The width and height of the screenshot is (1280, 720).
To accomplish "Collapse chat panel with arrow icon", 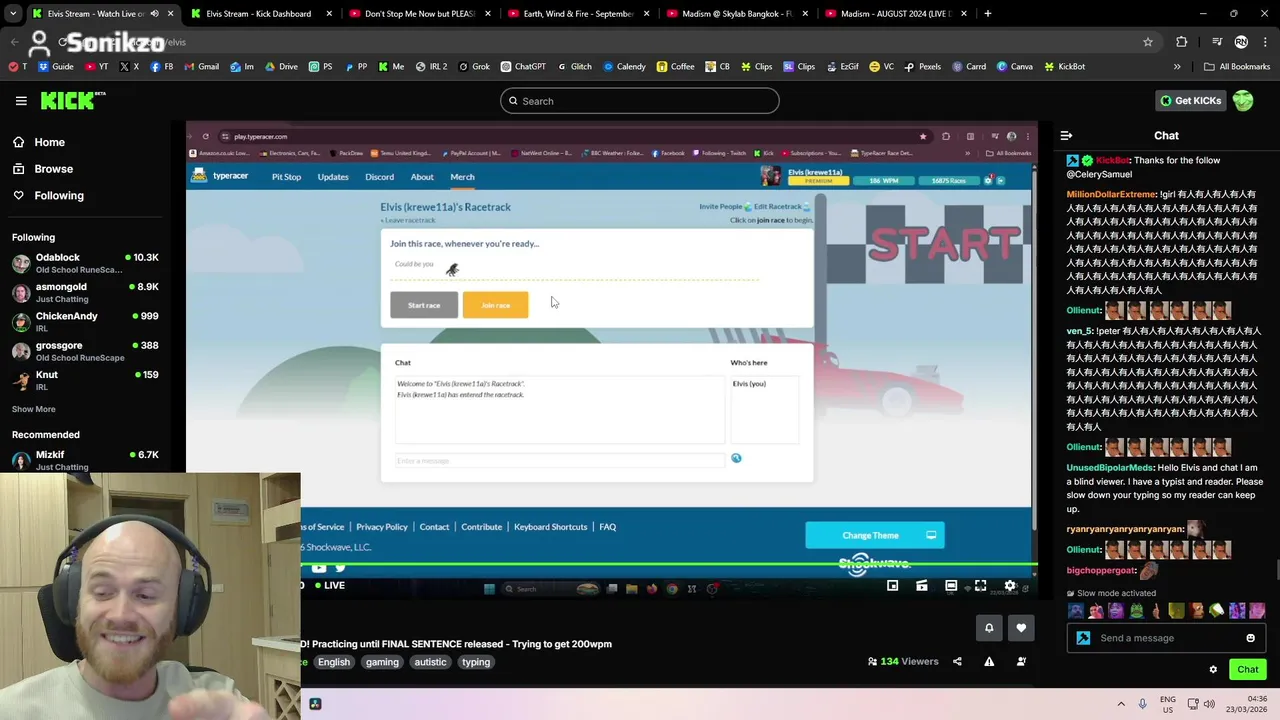I will tap(1066, 135).
